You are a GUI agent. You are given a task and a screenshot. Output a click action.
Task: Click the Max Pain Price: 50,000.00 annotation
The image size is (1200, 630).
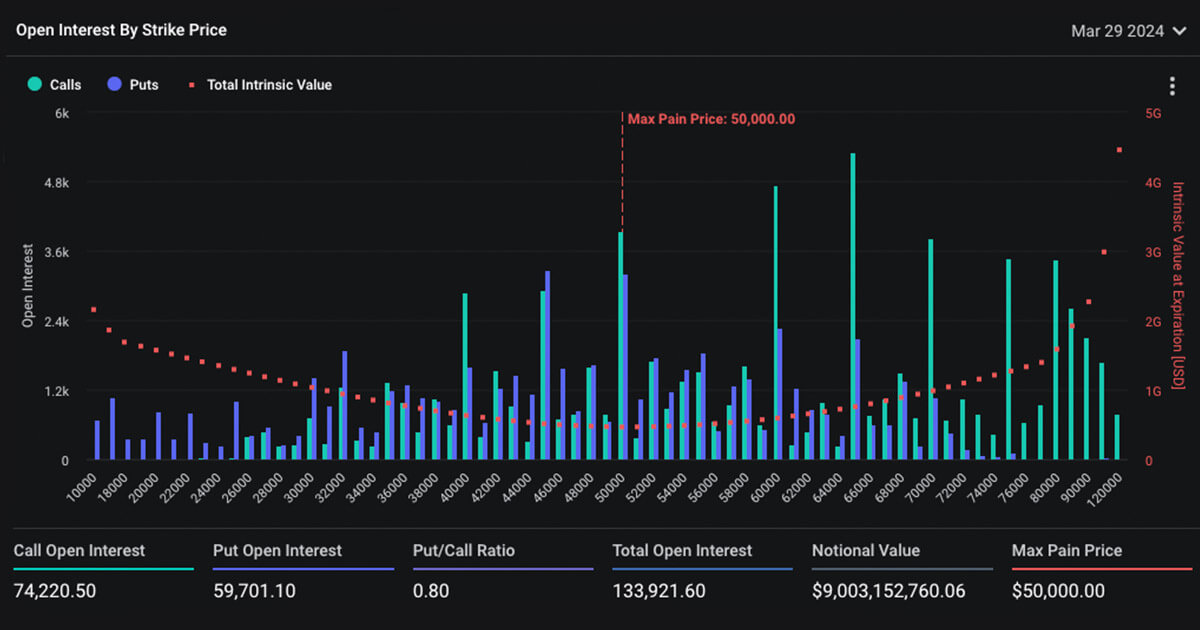[x=711, y=119]
